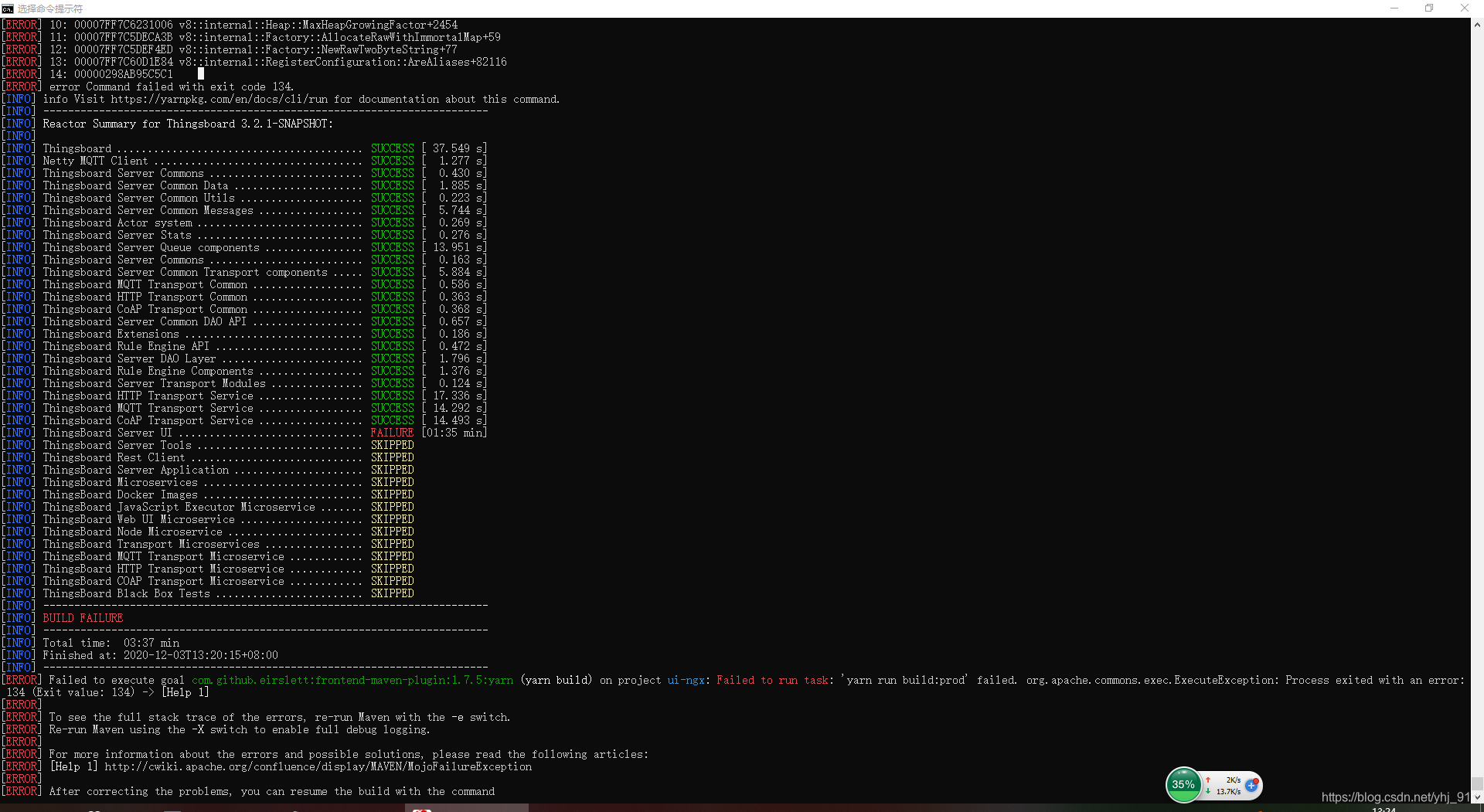Viewport: 1484px width, 812px height.
Task: Click "Reactor Summary for Thingsboard 3.2.1-SNAPSHOT" line
Action: tap(188, 124)
